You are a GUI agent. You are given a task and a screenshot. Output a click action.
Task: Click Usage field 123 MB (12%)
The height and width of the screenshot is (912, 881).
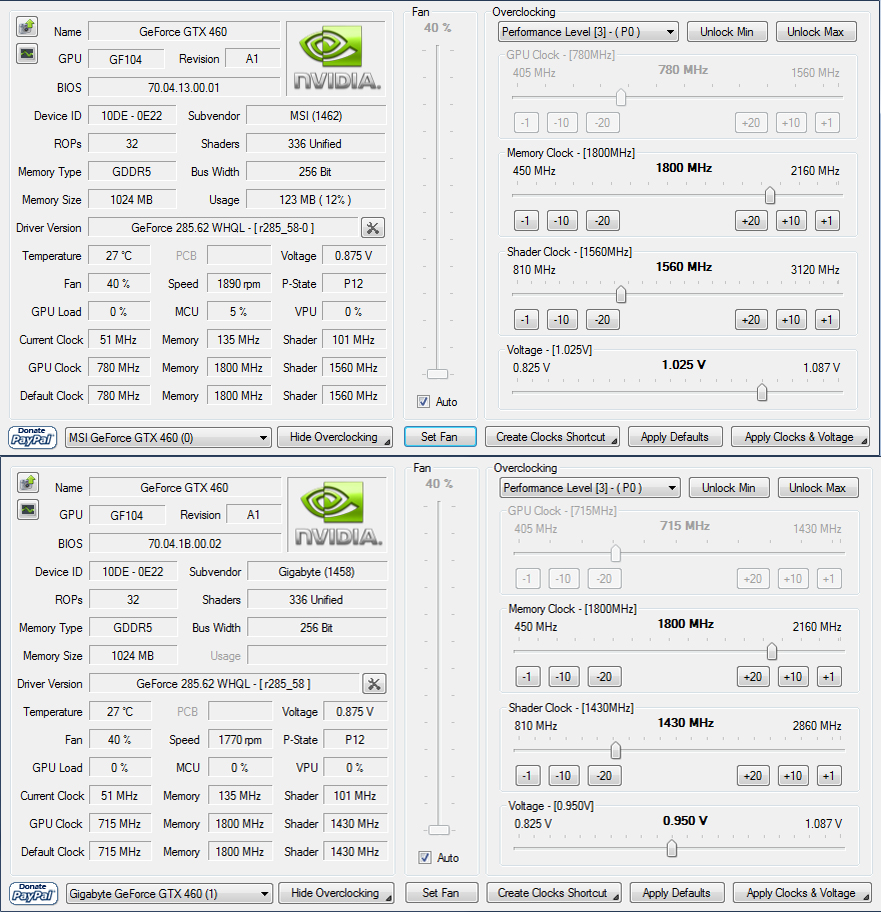(x=316, y=200)
